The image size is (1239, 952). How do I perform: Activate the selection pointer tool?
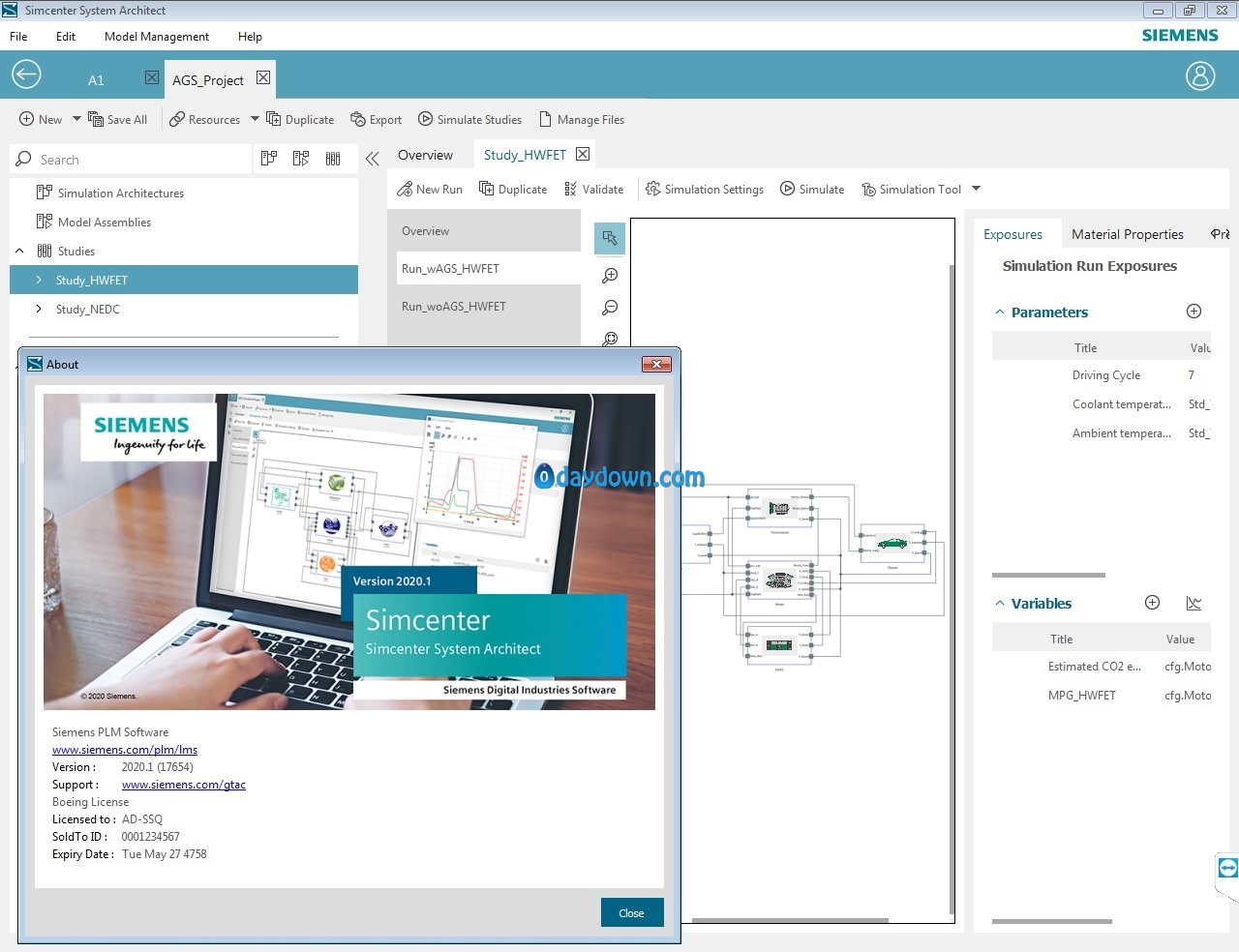610,238
